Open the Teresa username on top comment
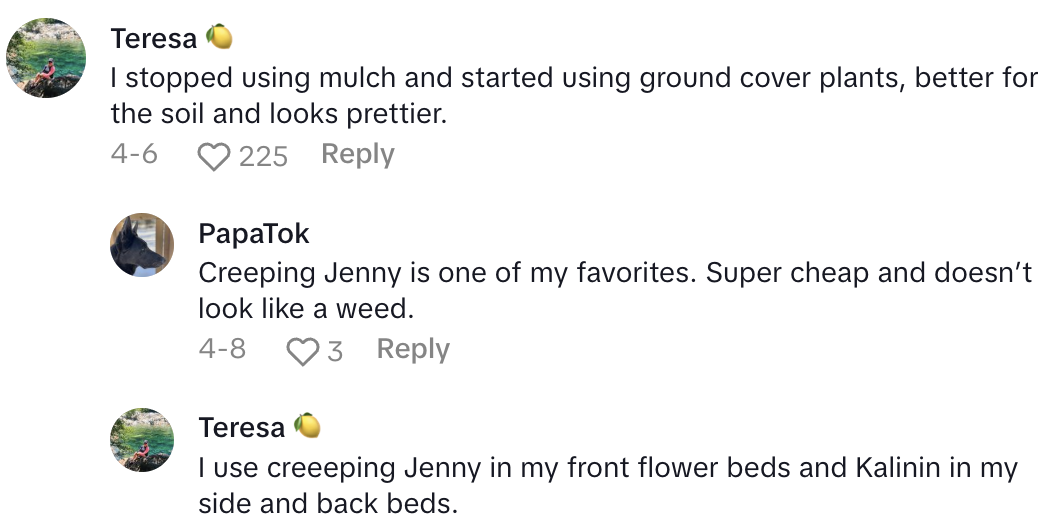 pyautogui.click(x=153, y=39)
